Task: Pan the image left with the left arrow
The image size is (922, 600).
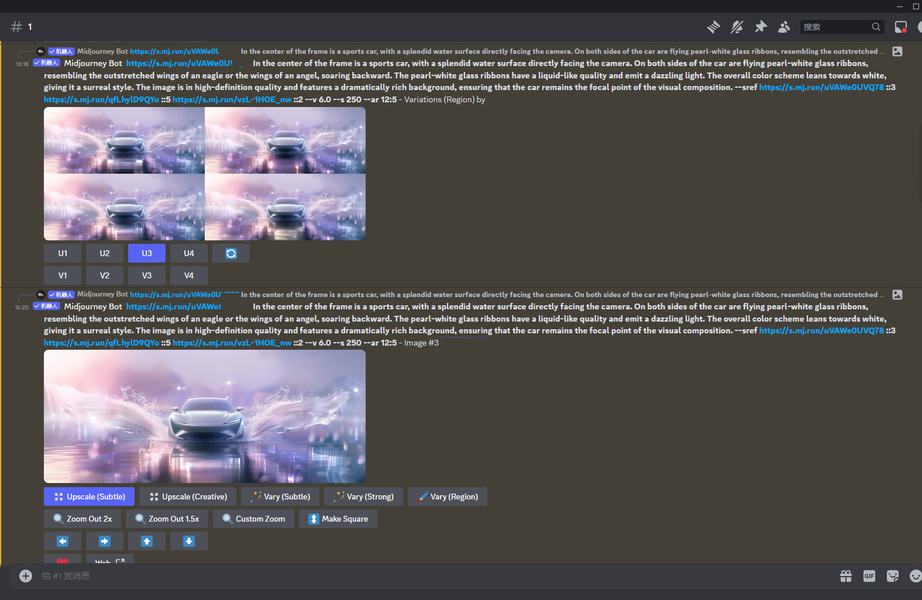Action: 62,541
